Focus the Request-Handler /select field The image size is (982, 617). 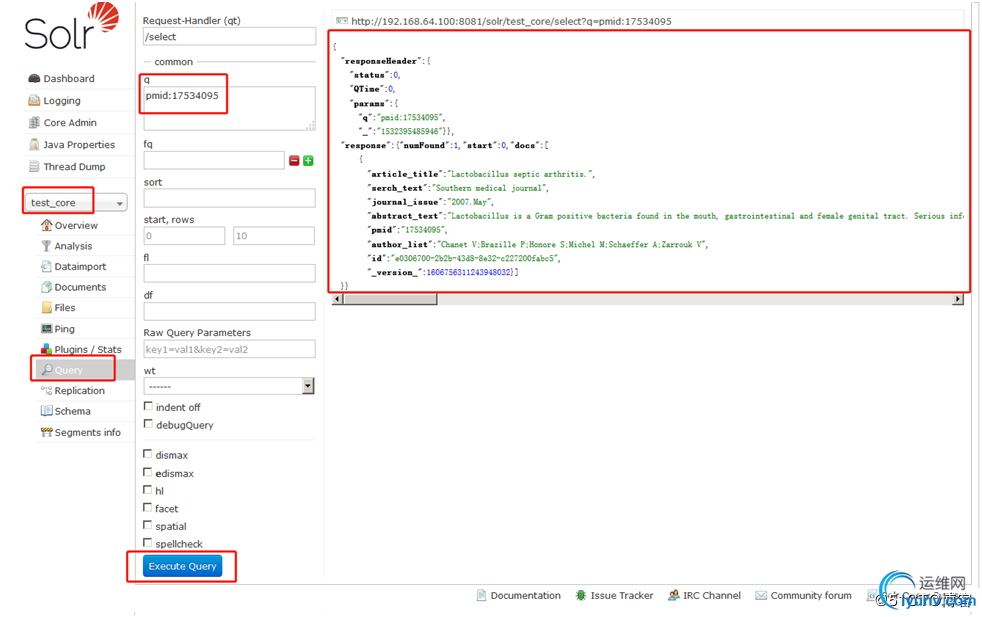(229, 36)
